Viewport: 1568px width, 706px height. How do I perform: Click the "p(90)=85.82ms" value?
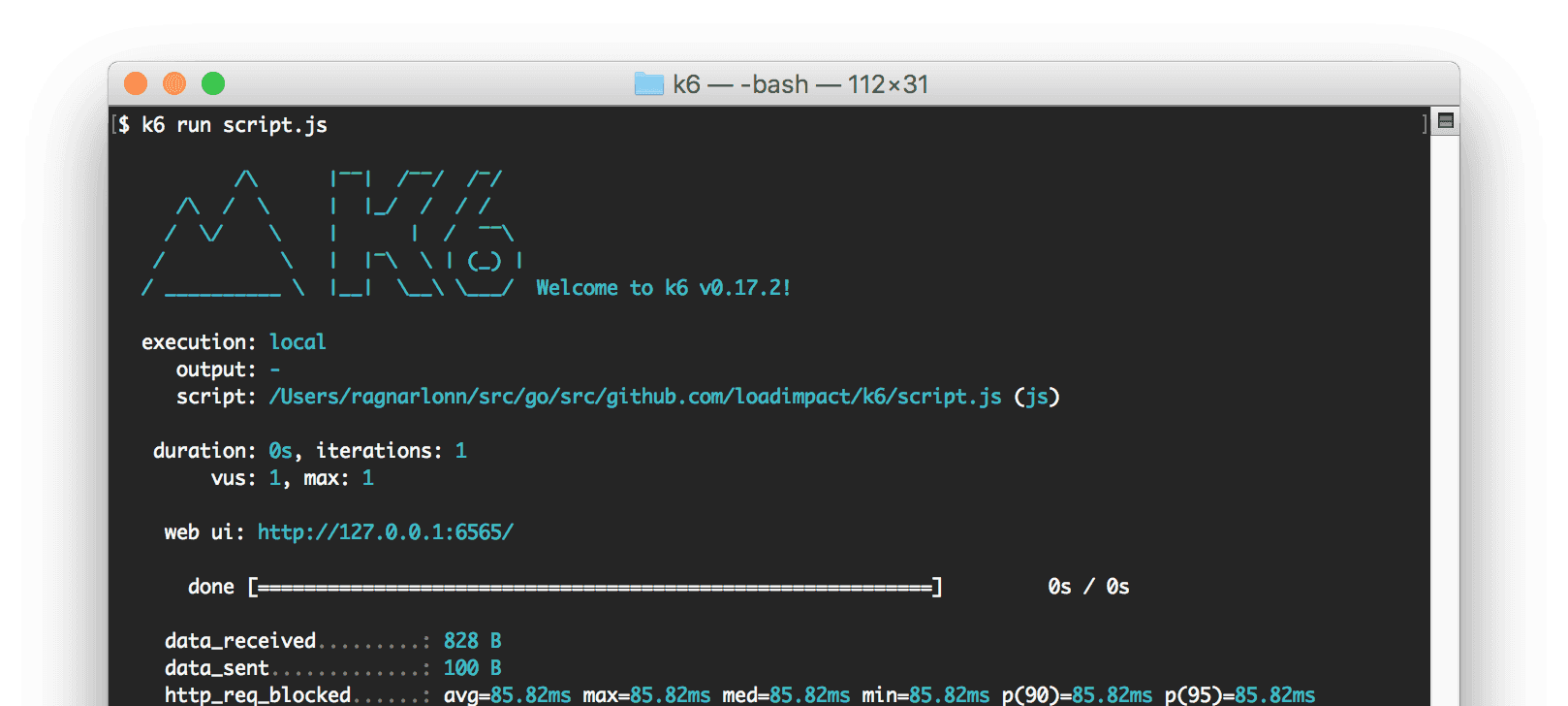coord(1078,695)
